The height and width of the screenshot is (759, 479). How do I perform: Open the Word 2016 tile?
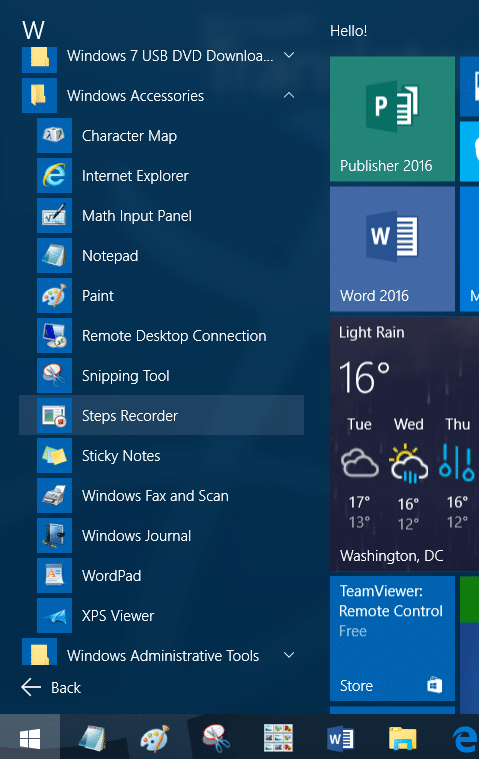pyautogui.click(x=392, y=249)
